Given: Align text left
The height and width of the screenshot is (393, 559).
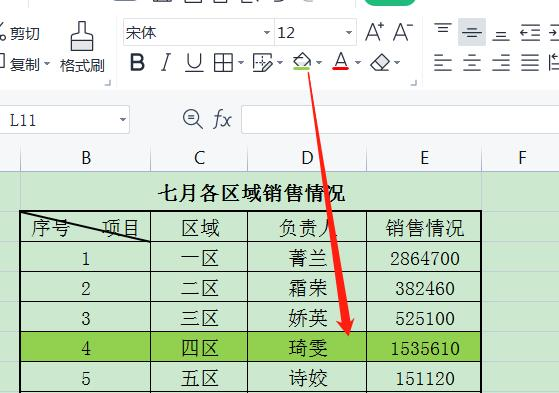Looking at the screenshot, I should 443,63.
